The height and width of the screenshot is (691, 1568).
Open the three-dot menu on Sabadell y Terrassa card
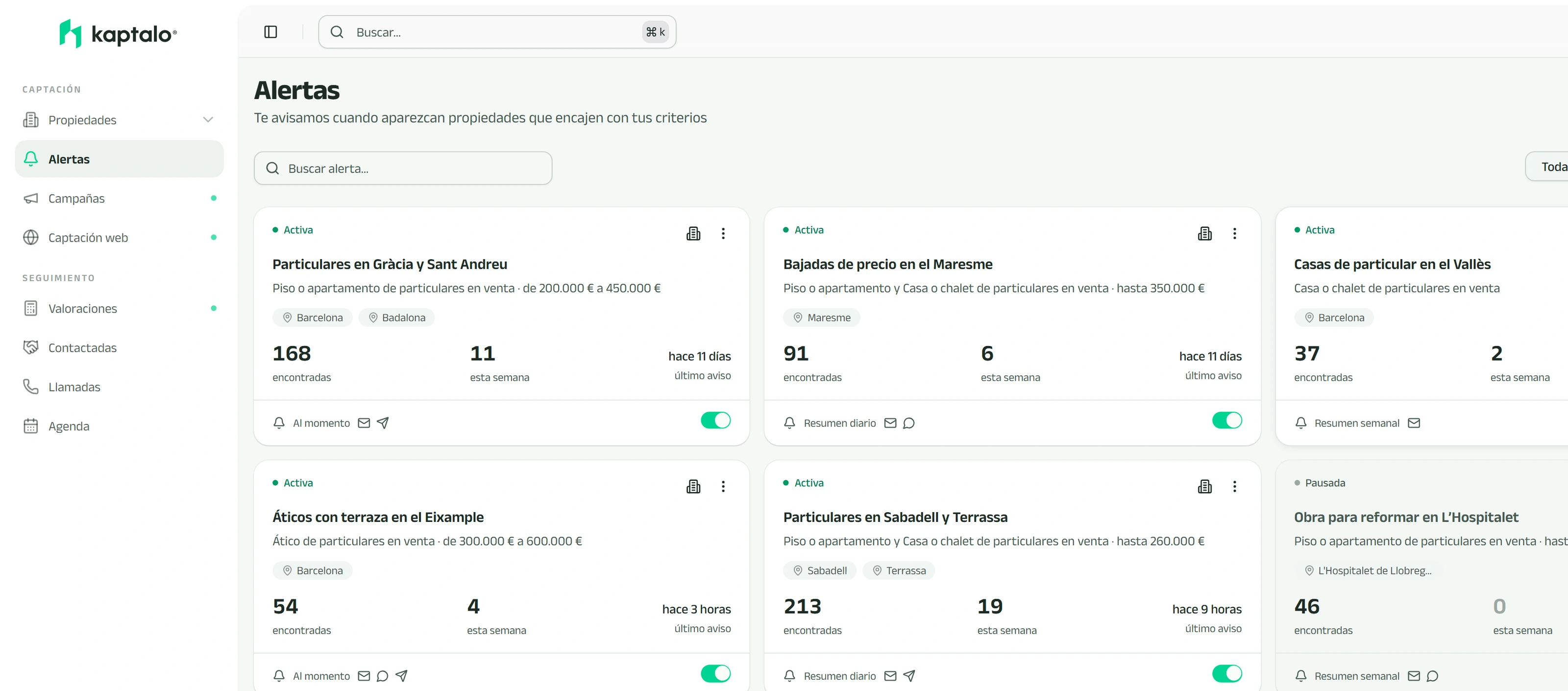pos(1234,487)
